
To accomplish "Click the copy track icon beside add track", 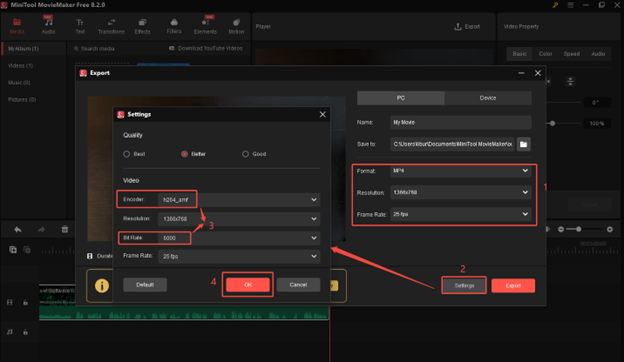I will click(27, 249).
